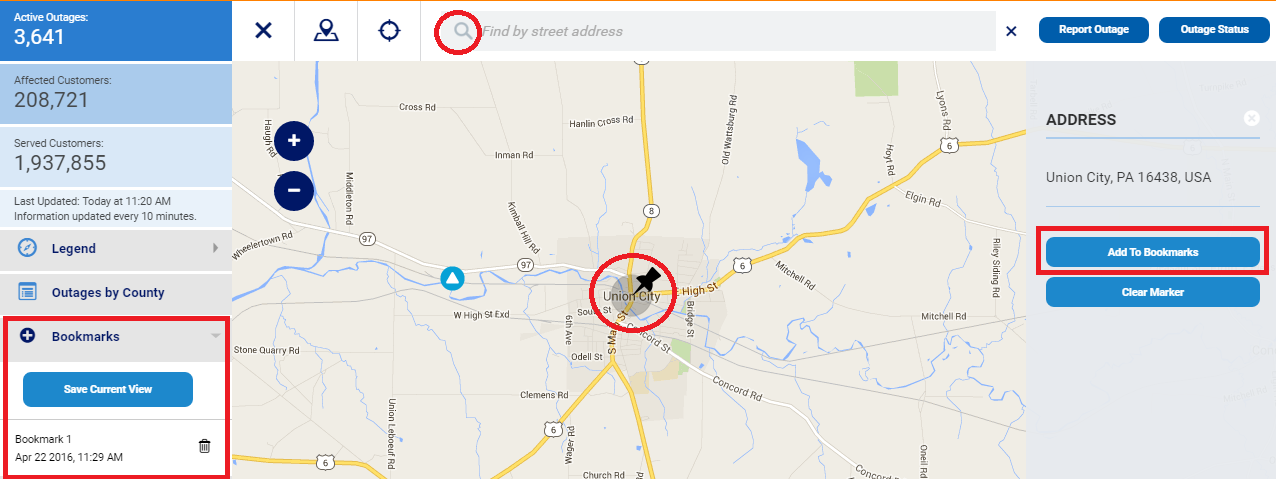Click the magnifier search icon

click(x=462, y=31)
